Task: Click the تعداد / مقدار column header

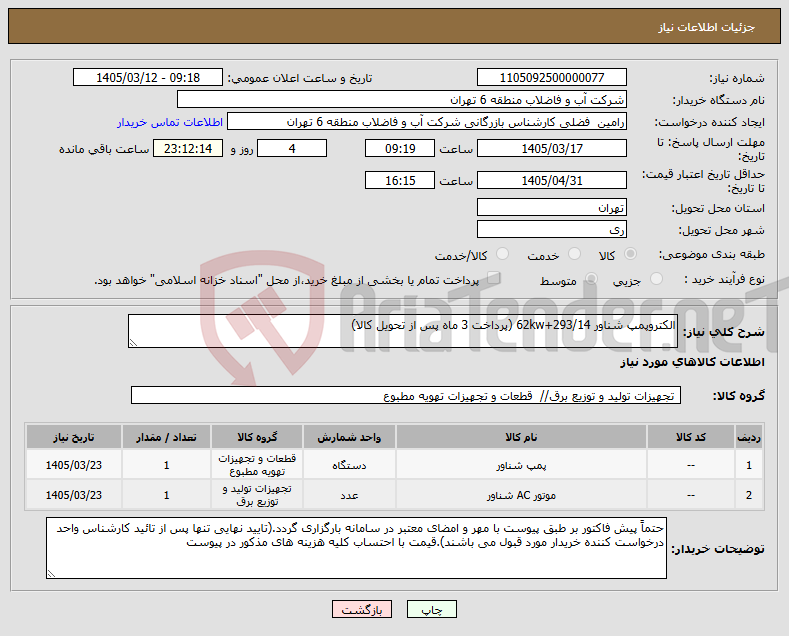Action: point(166,437)
